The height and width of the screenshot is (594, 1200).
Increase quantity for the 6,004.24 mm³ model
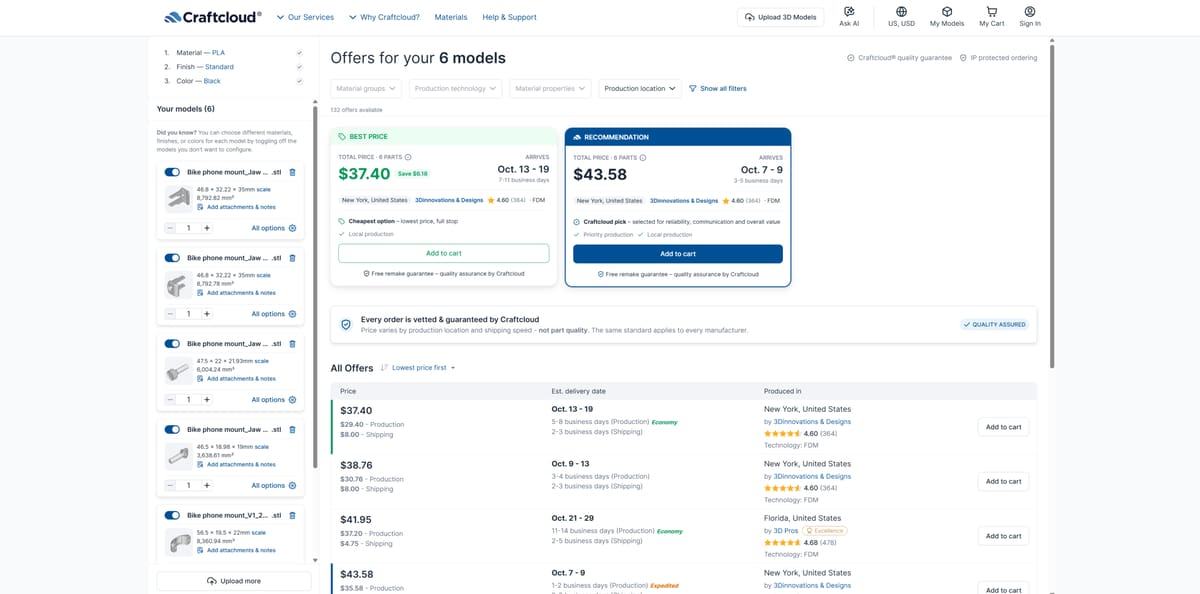207,399
